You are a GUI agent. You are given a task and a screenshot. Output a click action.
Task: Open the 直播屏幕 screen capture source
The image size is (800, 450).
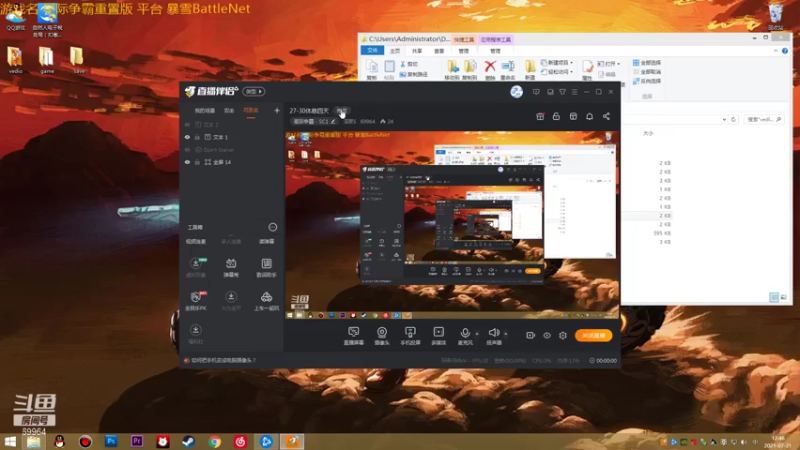(354, 336)
